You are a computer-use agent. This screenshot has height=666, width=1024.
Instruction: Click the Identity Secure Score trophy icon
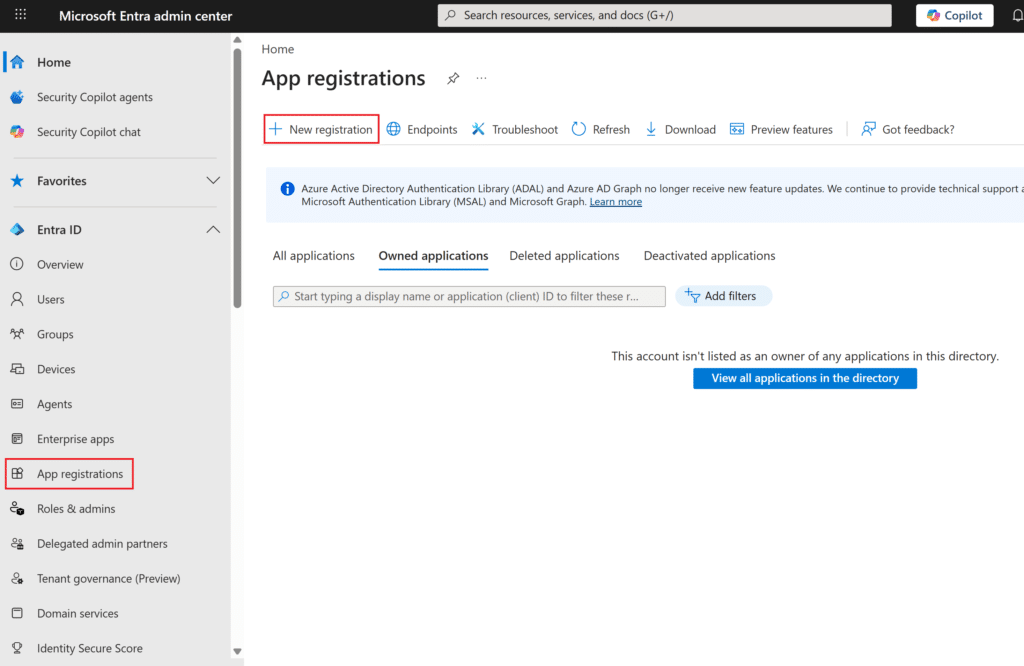(17, 648)
